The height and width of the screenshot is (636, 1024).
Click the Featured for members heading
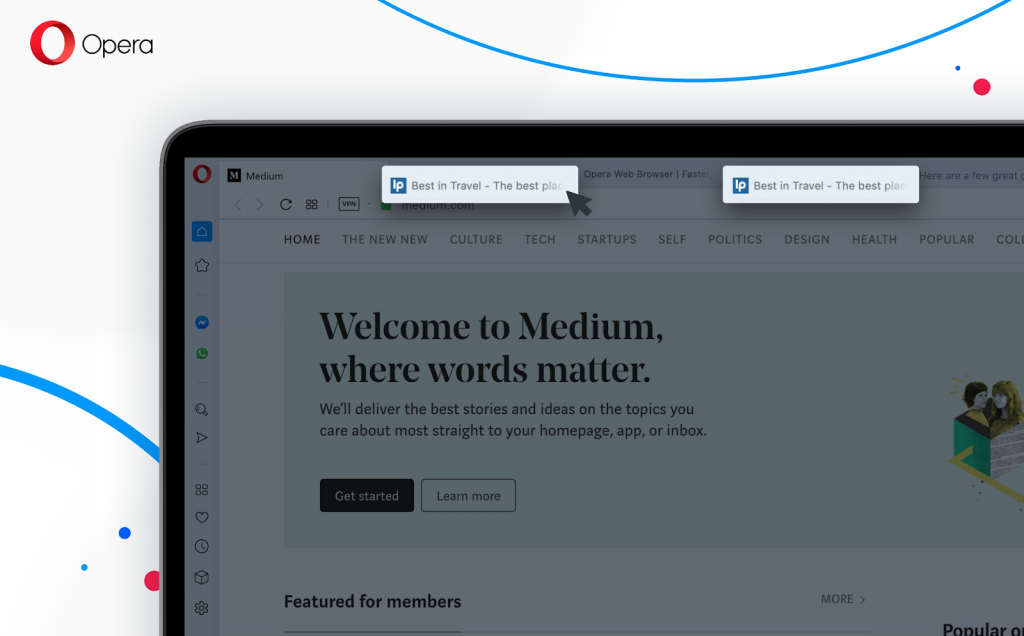[372, 601]
